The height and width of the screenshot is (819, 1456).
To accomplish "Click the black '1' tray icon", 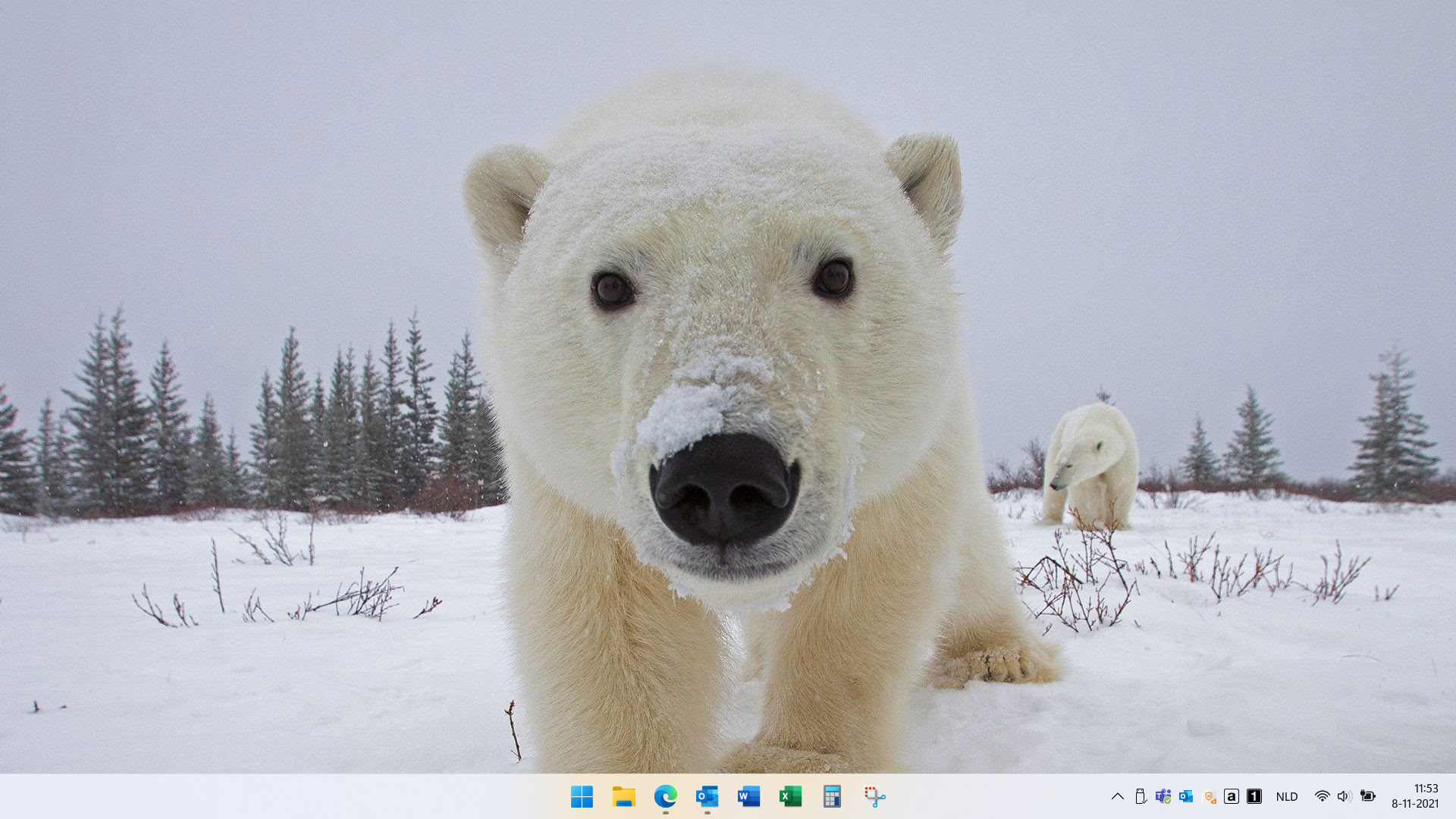I will [1254, 796].
